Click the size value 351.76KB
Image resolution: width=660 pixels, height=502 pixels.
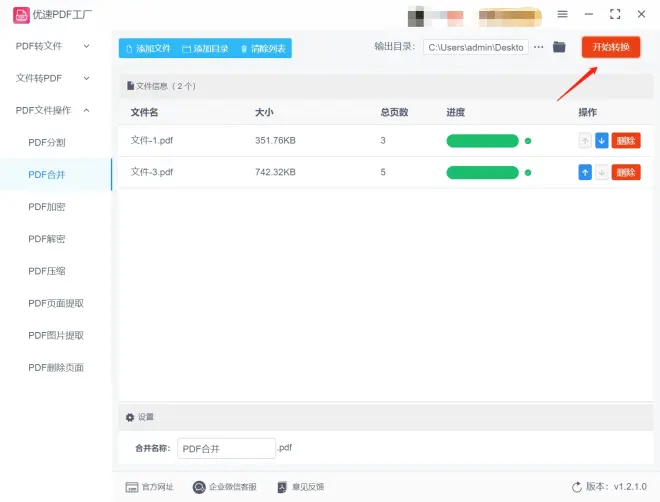[275, 141]
